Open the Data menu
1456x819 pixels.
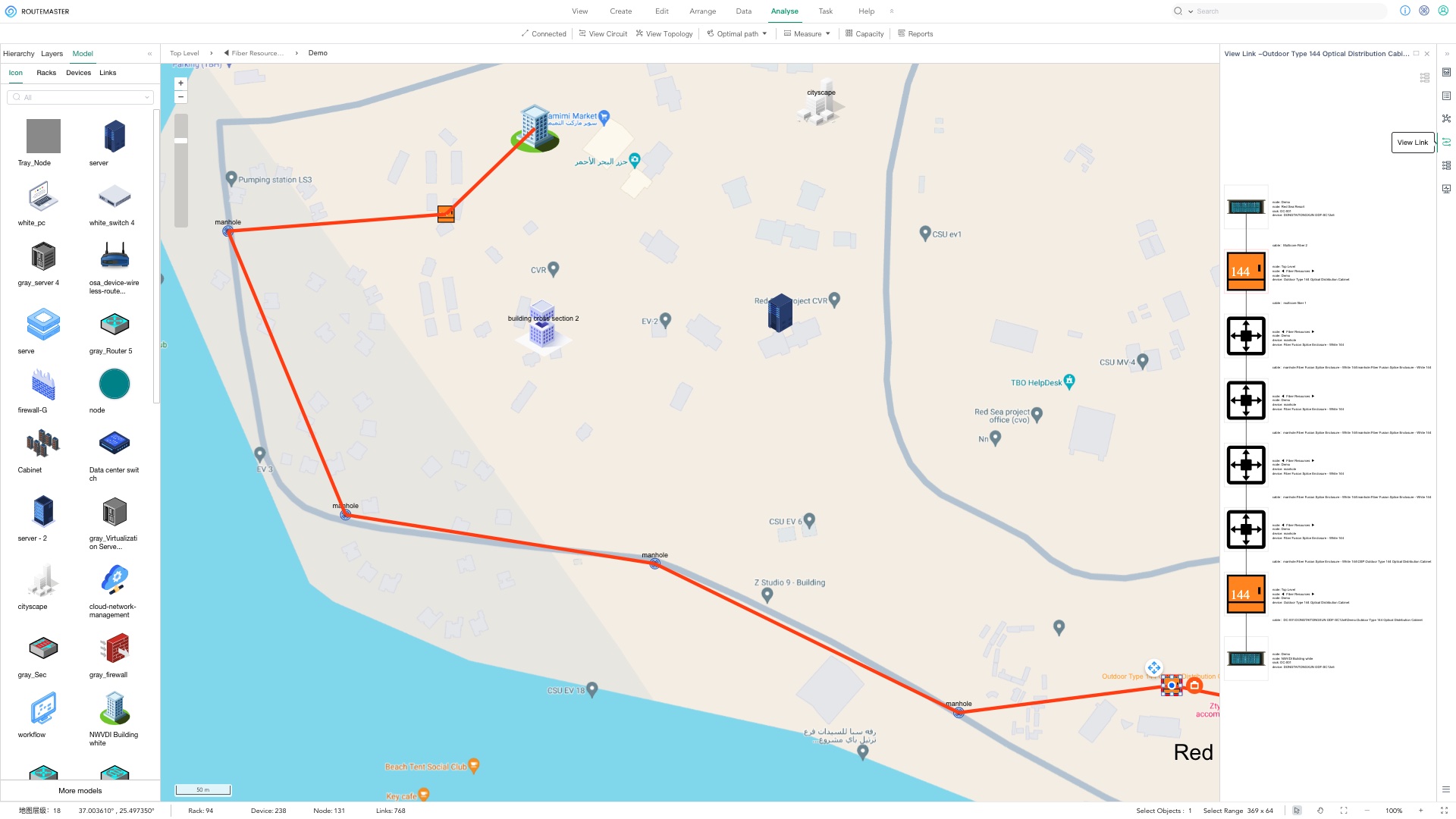pyautogui.click(x=743, y=11)
